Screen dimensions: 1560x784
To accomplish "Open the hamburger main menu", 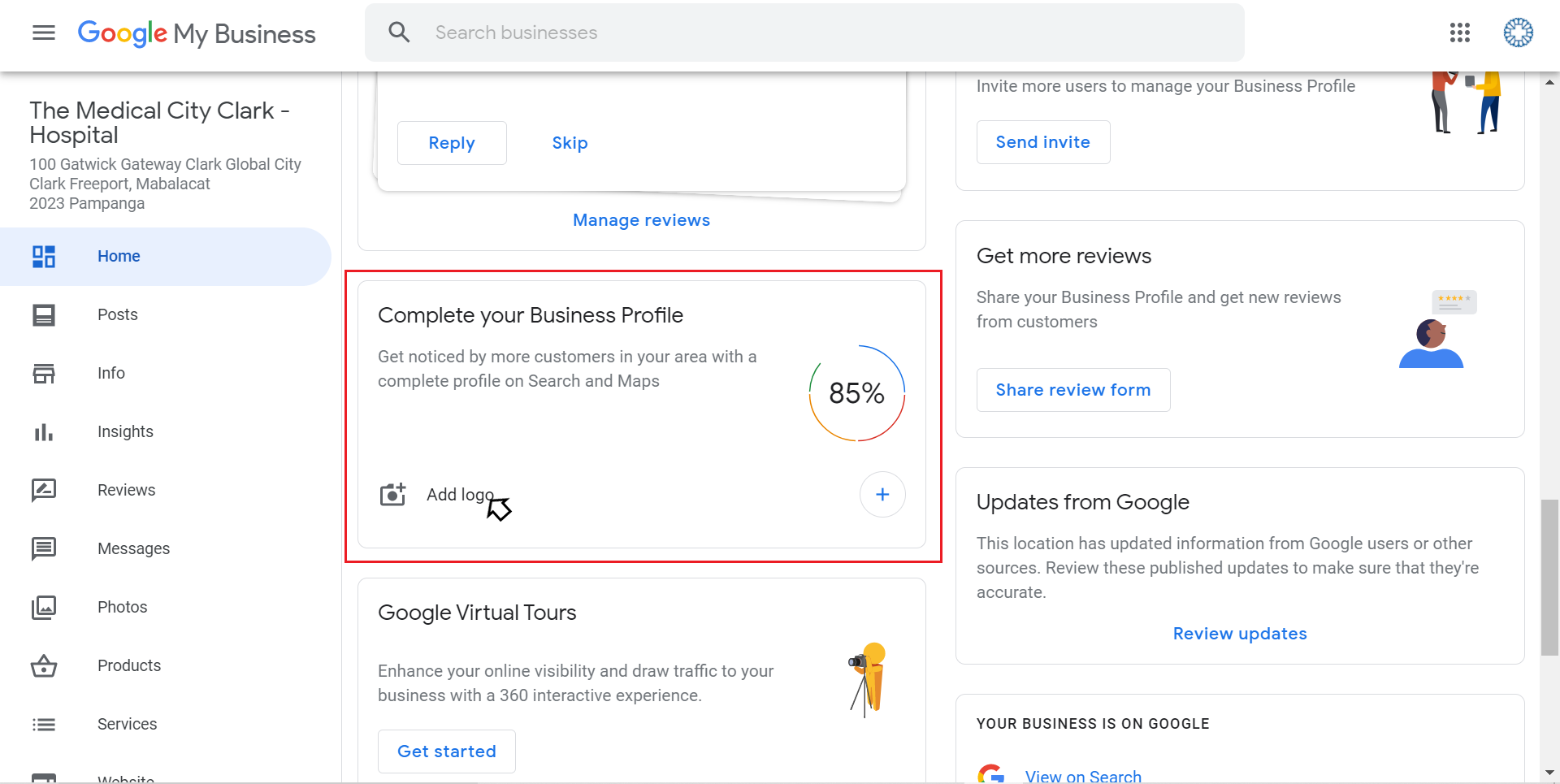I will click(x=44, y=32).
